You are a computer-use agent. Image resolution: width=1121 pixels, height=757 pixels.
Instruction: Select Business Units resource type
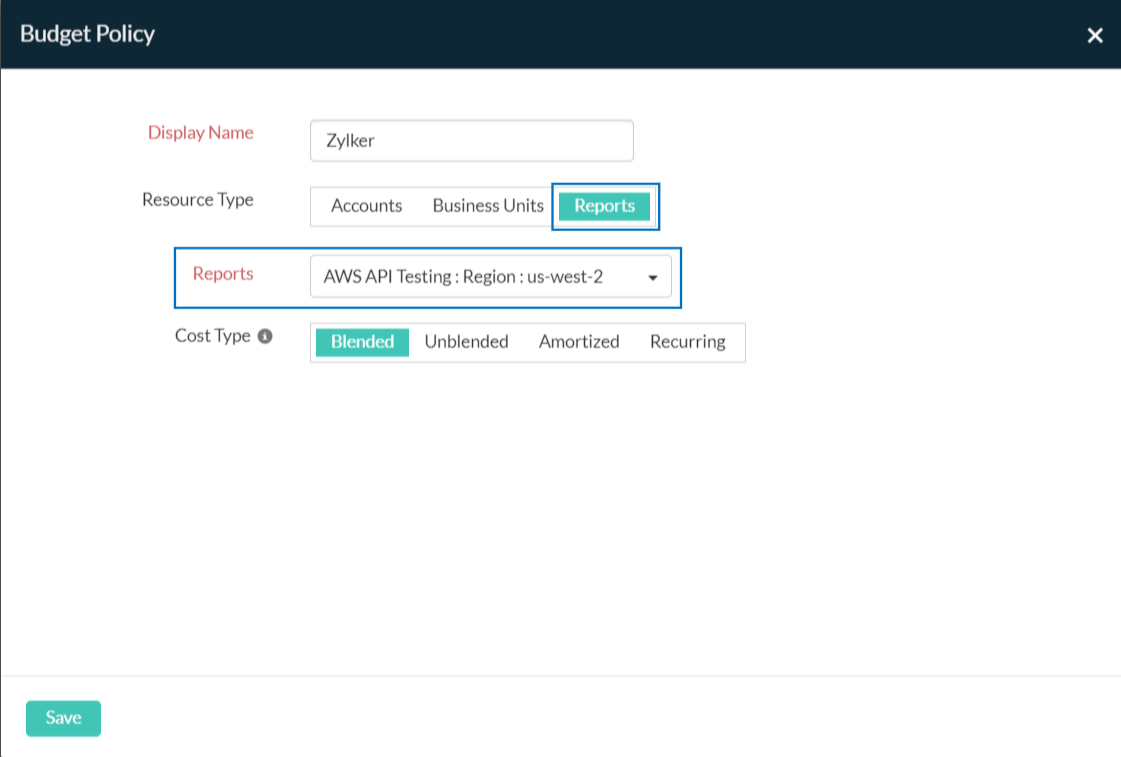[x=488, y=206]
